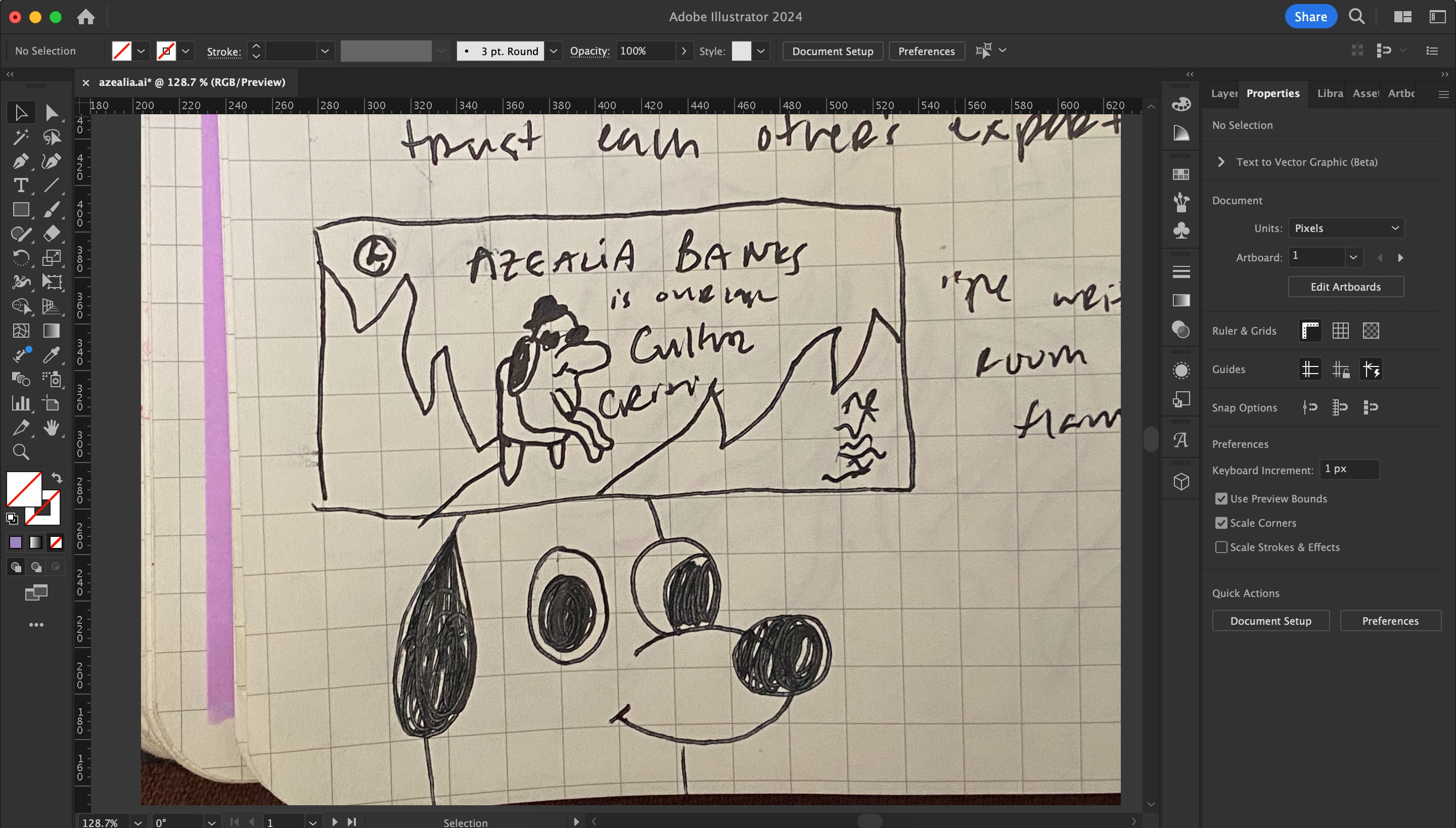
Task: Click the Edit Artboards button
Action: pyautogui.click(x=1345, y=287)
